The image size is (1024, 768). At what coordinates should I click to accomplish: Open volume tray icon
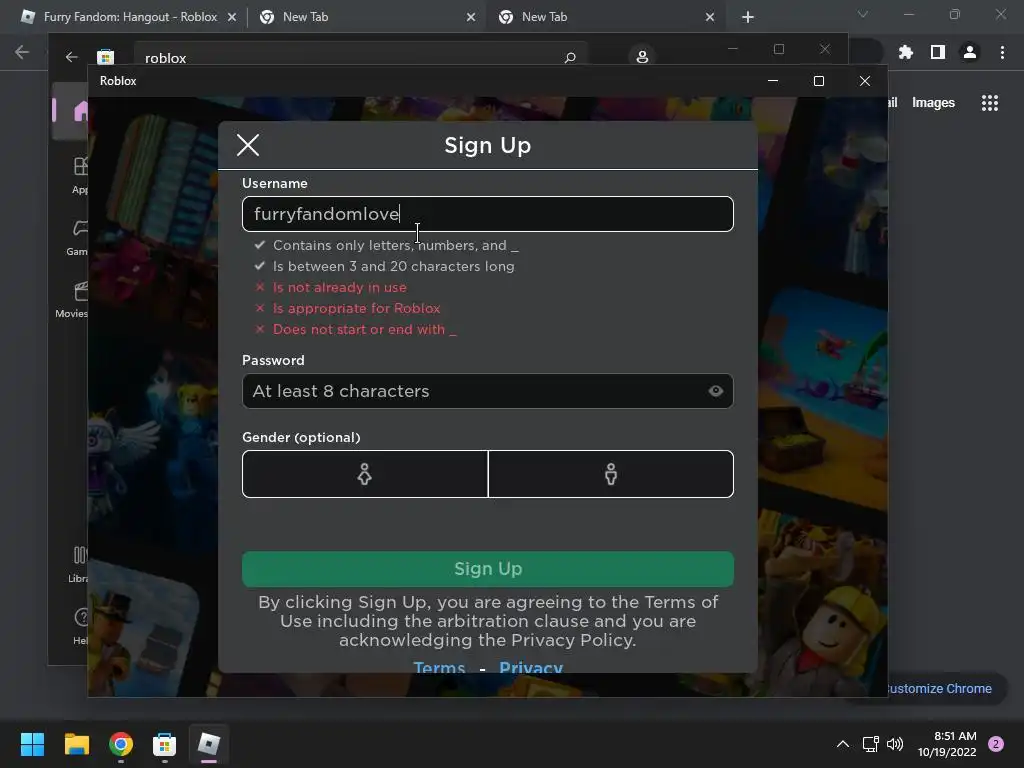(x=895, y=744)
